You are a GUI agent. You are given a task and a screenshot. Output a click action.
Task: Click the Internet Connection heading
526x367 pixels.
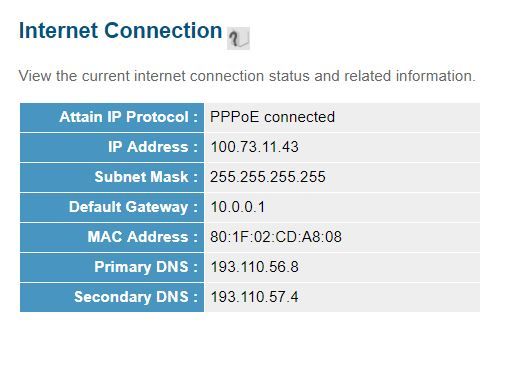tap(121, 31)
